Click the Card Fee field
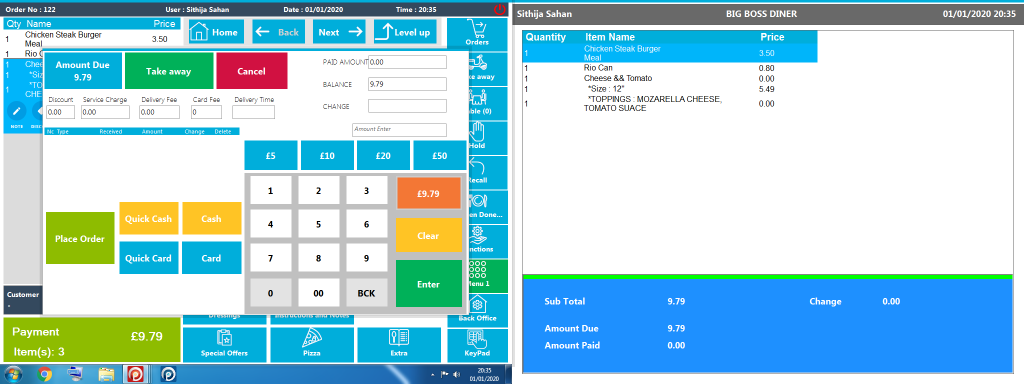 tap(206, 112)
